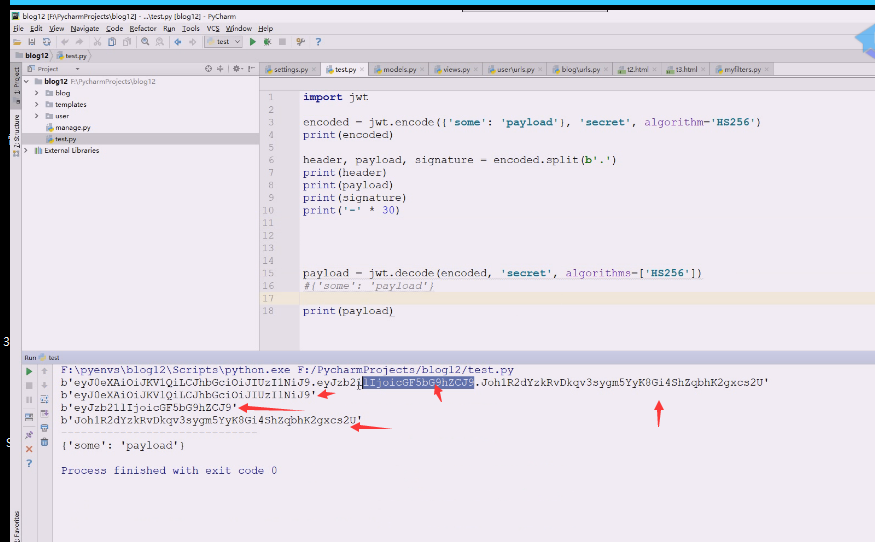Open Settings with the wrench toolbar icon
875x542 pixels.
point(300,42)
